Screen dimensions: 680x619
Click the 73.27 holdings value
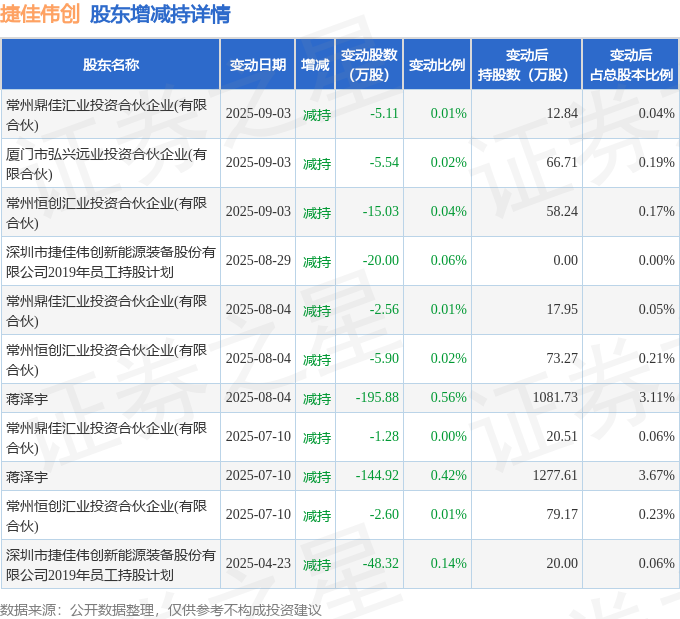pyautogui.click(x=562, y=358)
